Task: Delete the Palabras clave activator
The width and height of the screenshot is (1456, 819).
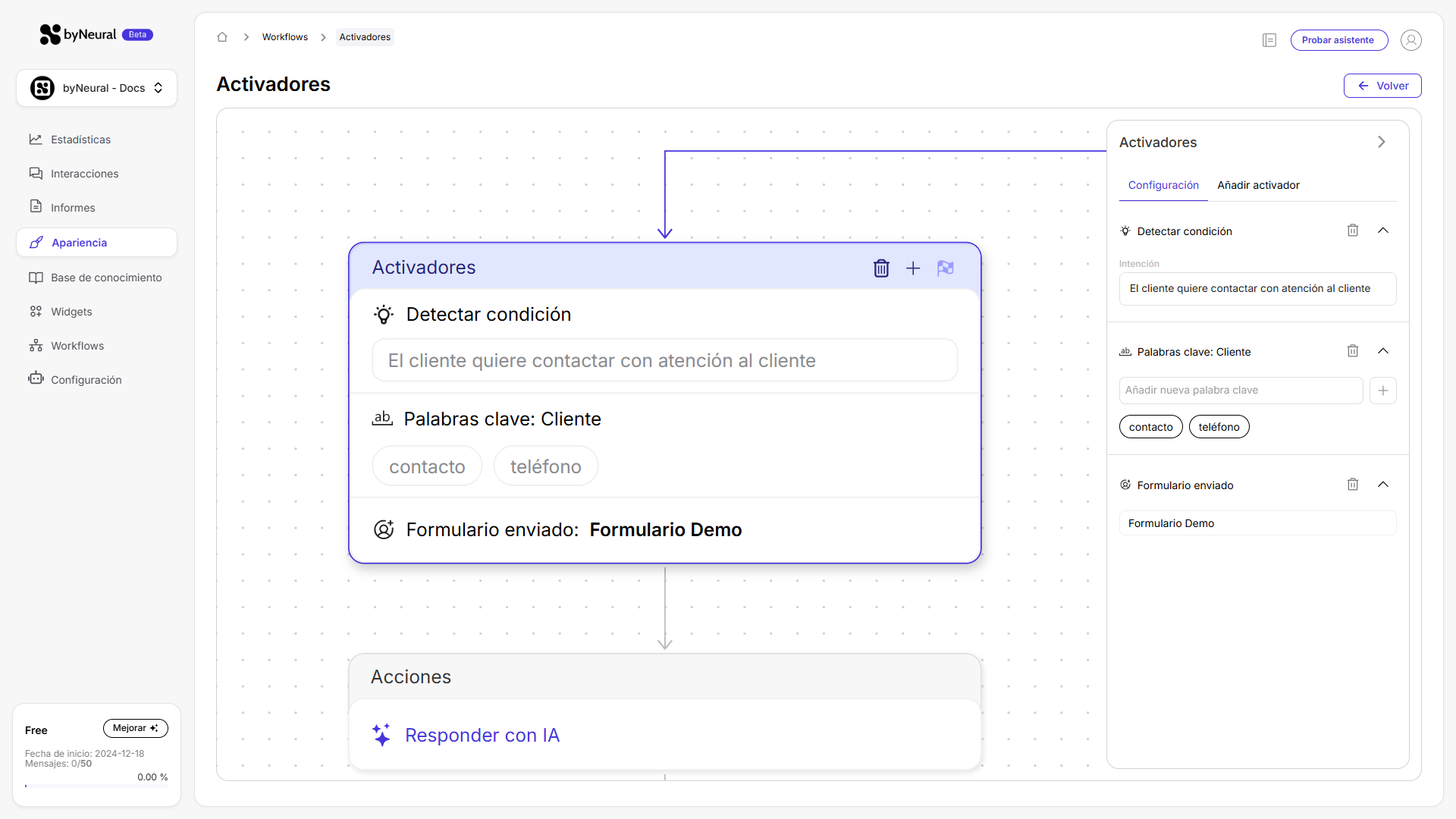Action: (x=1352, y=351)
